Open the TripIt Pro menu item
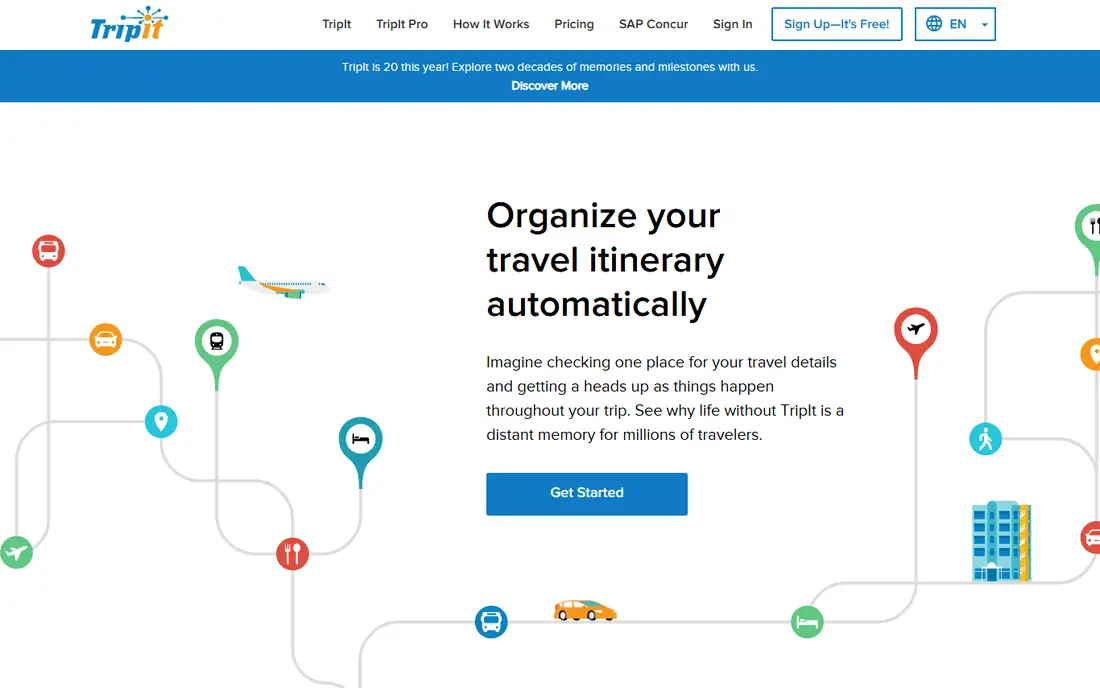Screen dimensions: 1100x688 click(x=402, y=24)
